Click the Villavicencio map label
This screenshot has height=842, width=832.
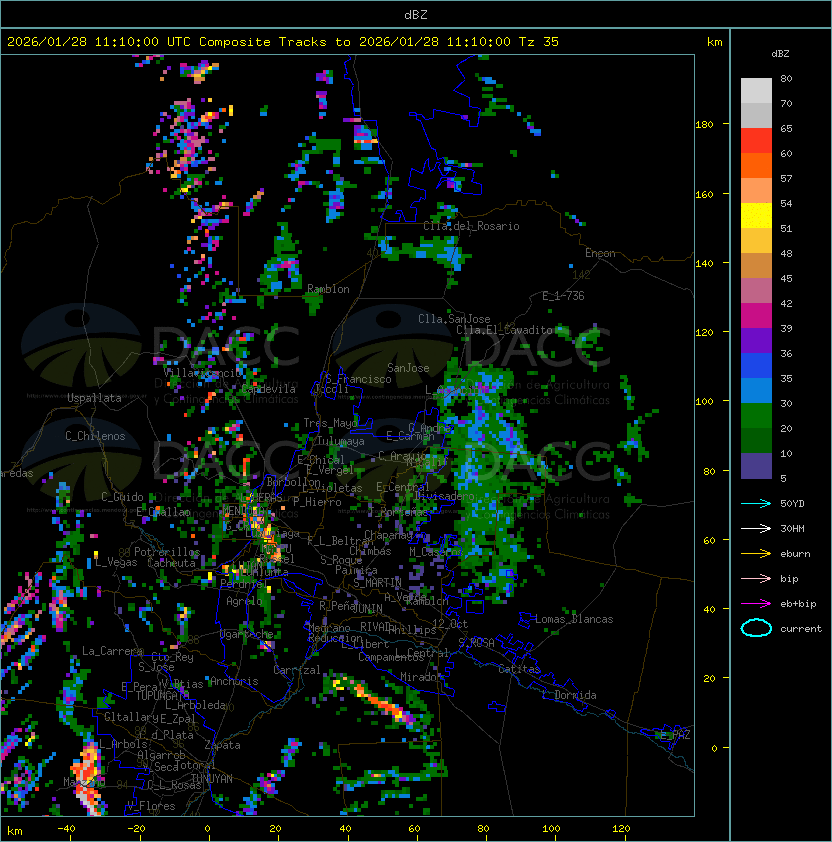[x=202, y=373]
